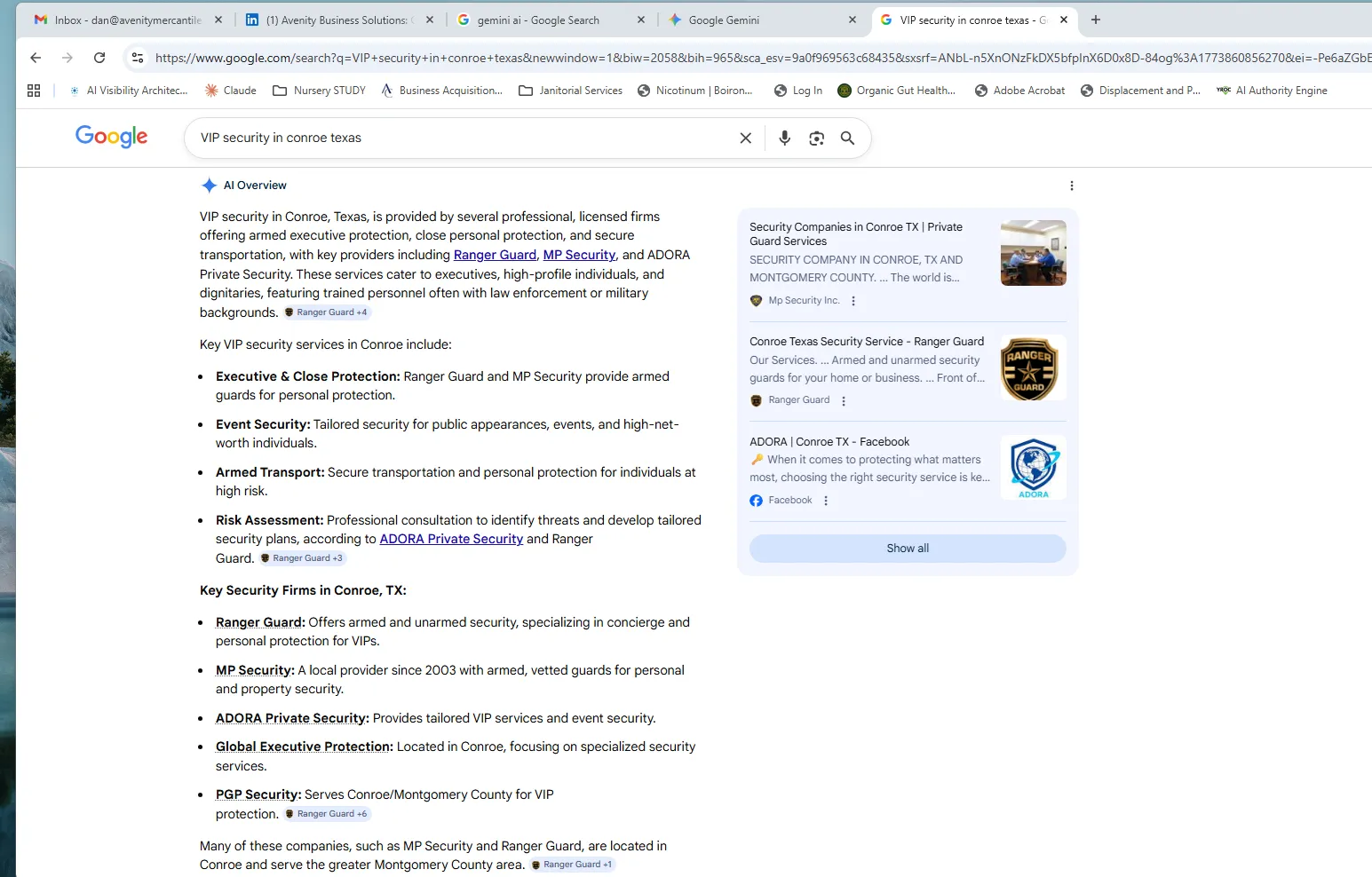This screenshot has width=1372, height=877.
Task: Open the Janitorial Services bookmark folder
Action: [571, 91]
